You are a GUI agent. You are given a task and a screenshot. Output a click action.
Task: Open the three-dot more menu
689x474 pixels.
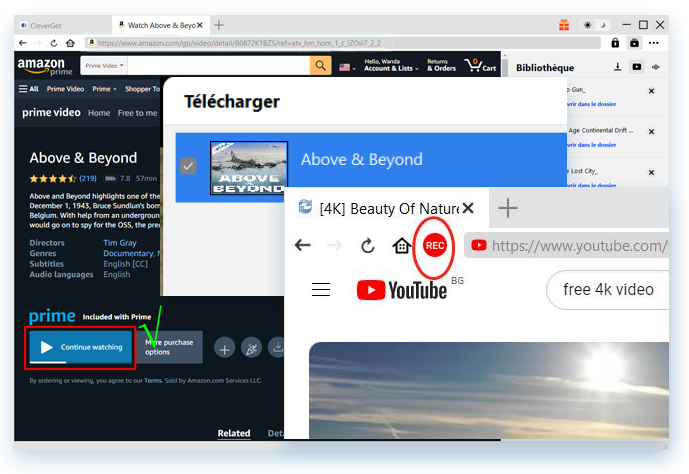654,43
